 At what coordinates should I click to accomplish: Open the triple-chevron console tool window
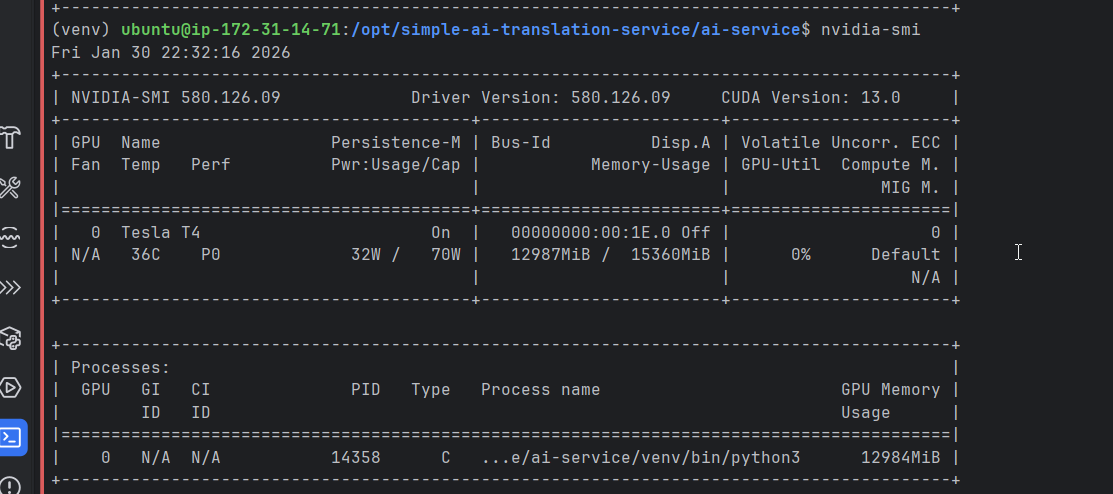10,287
